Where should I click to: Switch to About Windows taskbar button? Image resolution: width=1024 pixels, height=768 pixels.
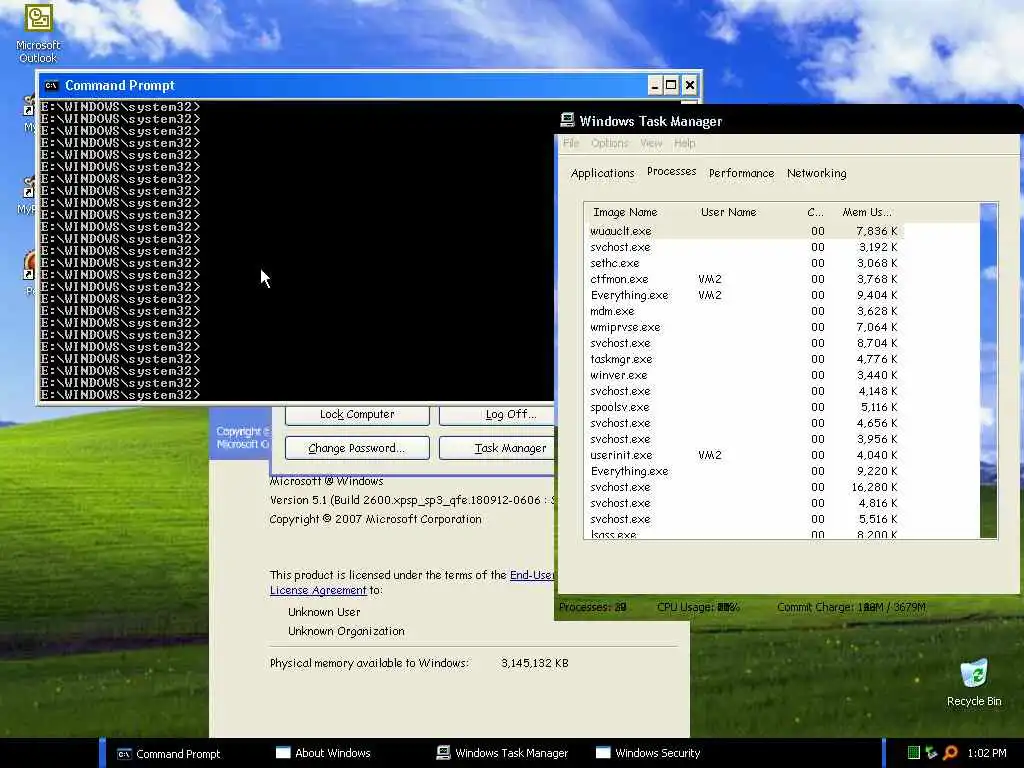click(x=324, y=753)
